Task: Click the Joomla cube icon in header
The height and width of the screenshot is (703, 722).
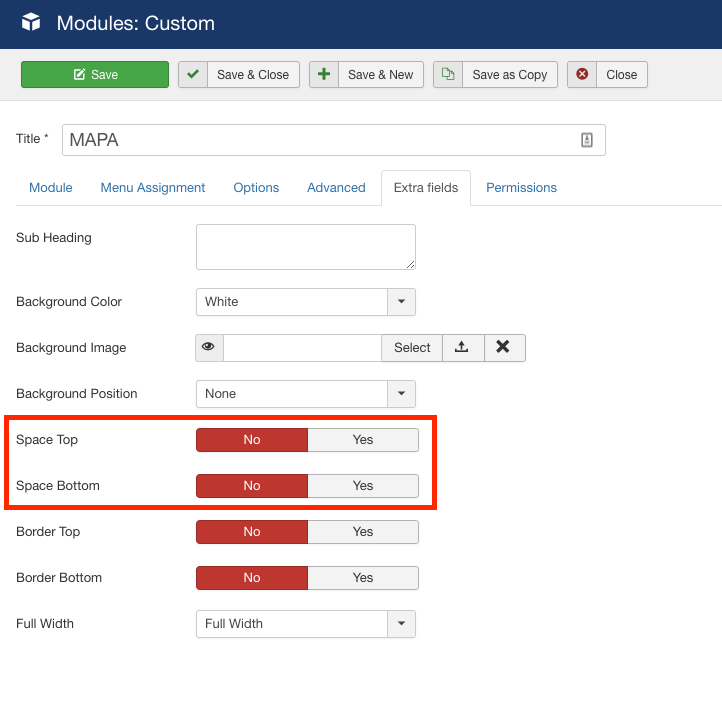Action: click(x=31, y=23)
